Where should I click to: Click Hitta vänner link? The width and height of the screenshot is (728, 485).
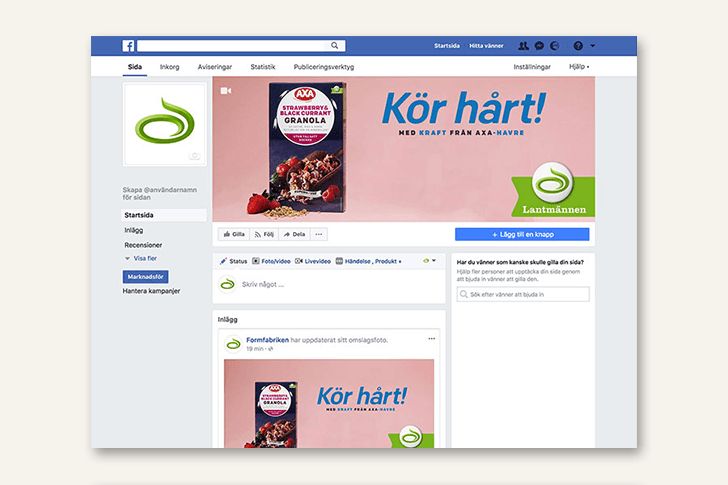[486, 45]
